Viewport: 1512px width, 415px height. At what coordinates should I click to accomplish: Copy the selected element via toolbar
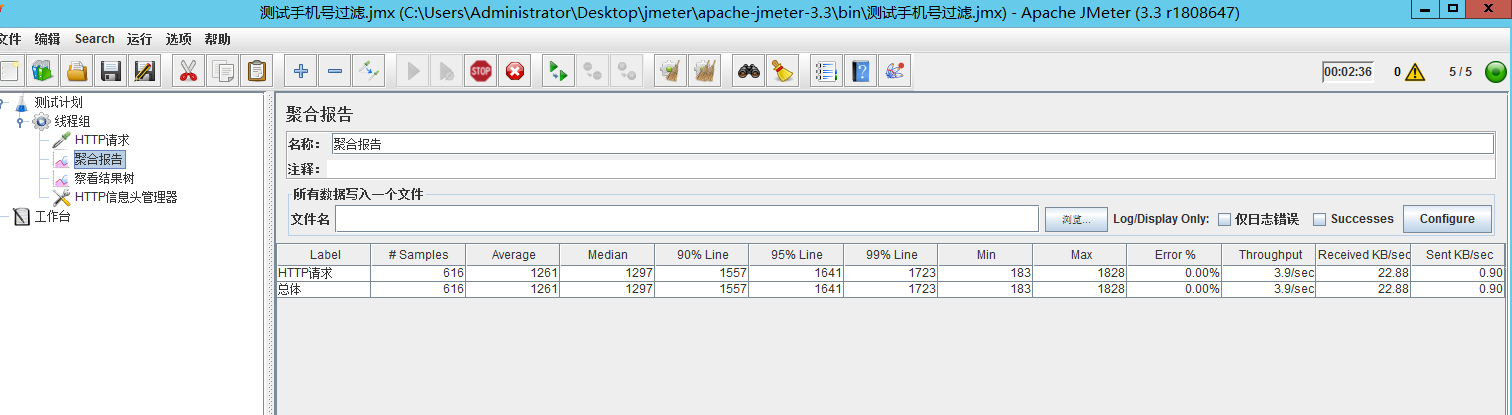222,71
